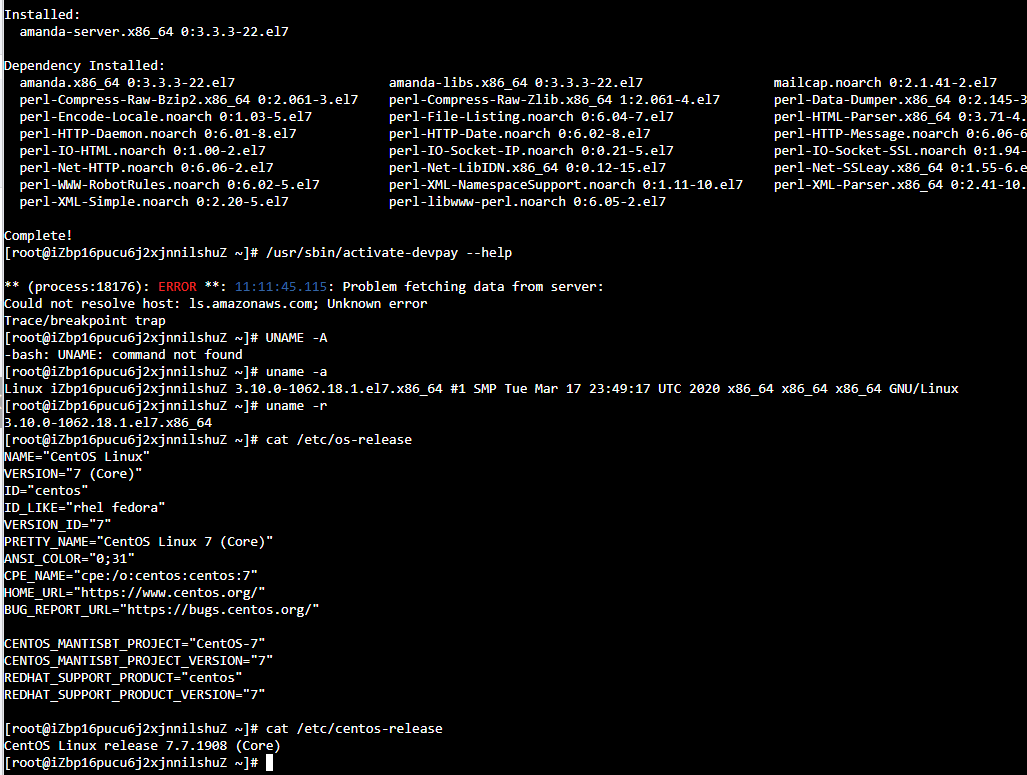Click the amanda-server.x86_64 package line
The width and height of the screenshot is (1027, 775).
click(x=154, y=32)
